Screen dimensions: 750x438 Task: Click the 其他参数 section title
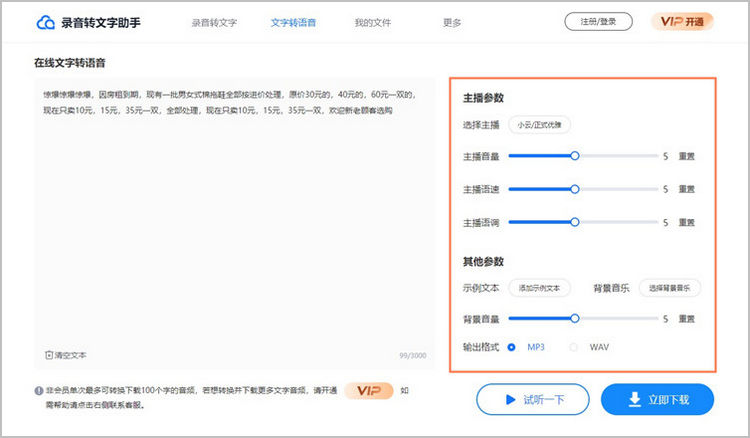[483, 262]
